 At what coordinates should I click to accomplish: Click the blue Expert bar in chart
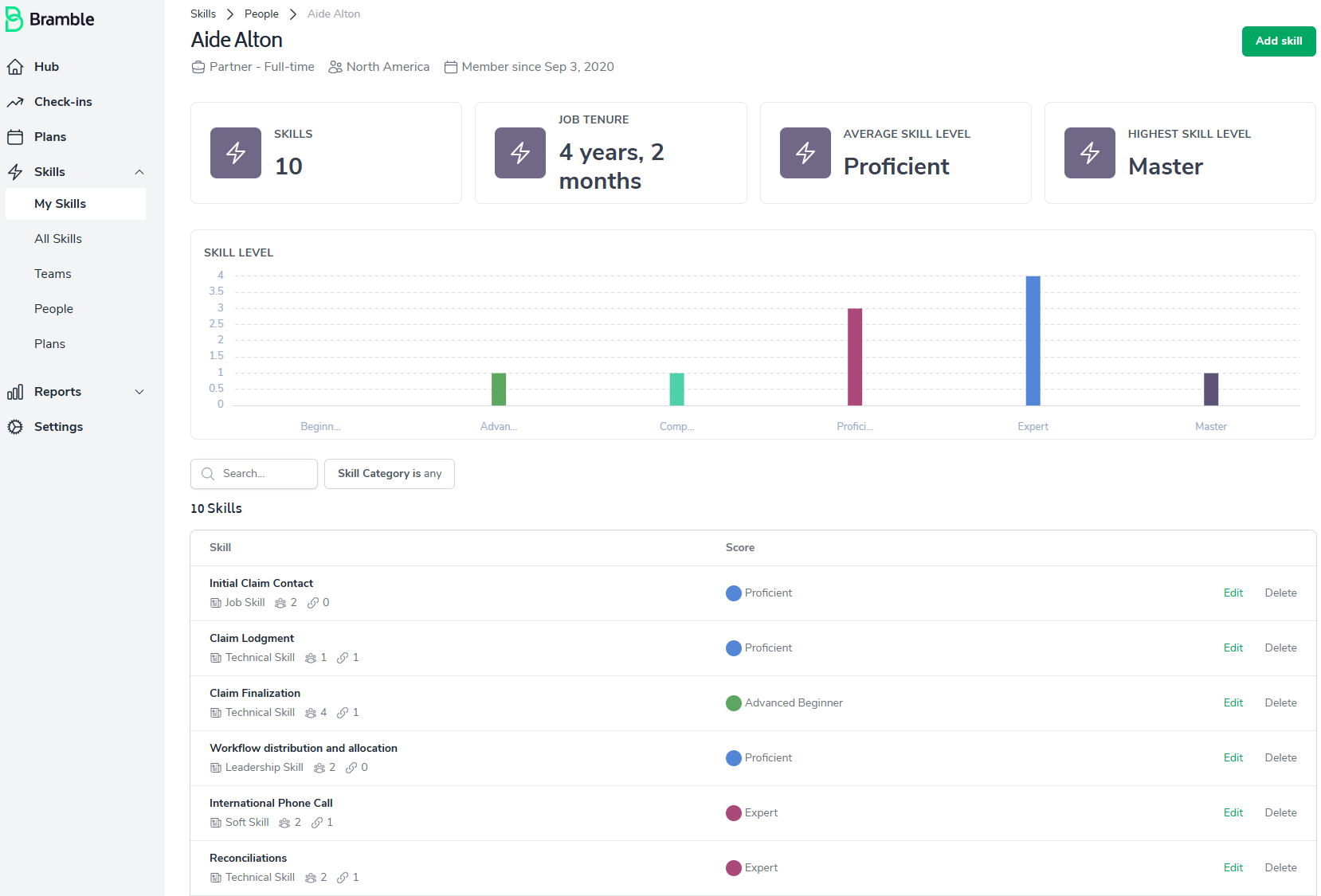pyautogui.click(x=1033, y=341)
